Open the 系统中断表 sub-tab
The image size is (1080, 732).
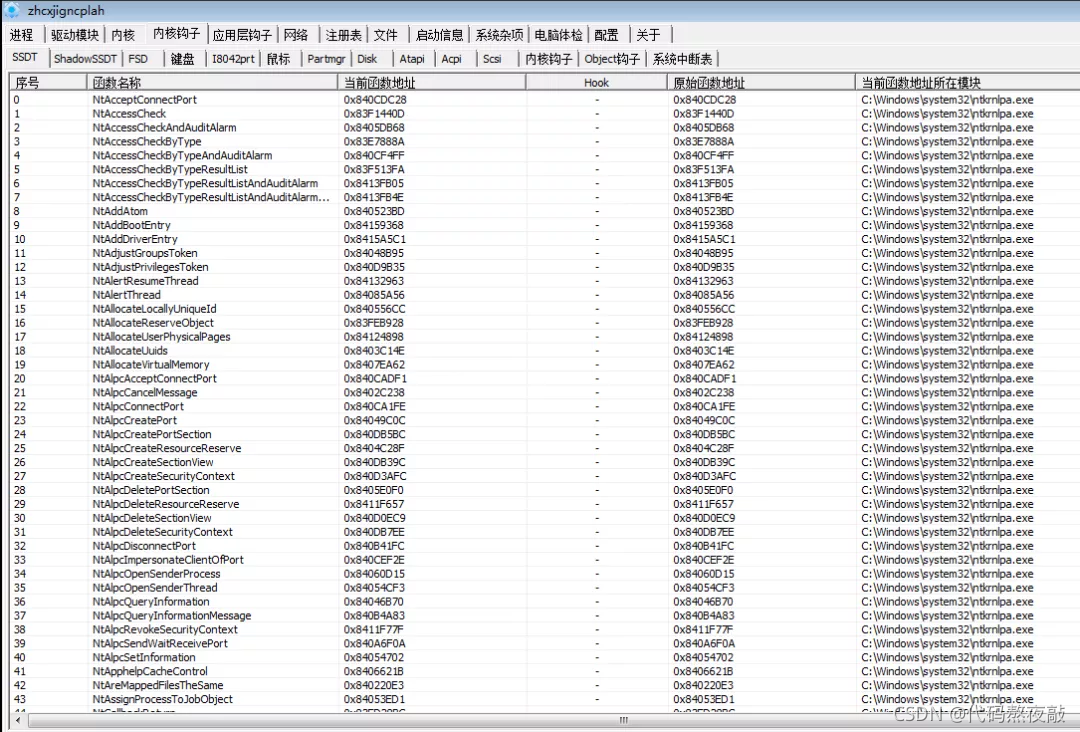click(x=682, y=59)
